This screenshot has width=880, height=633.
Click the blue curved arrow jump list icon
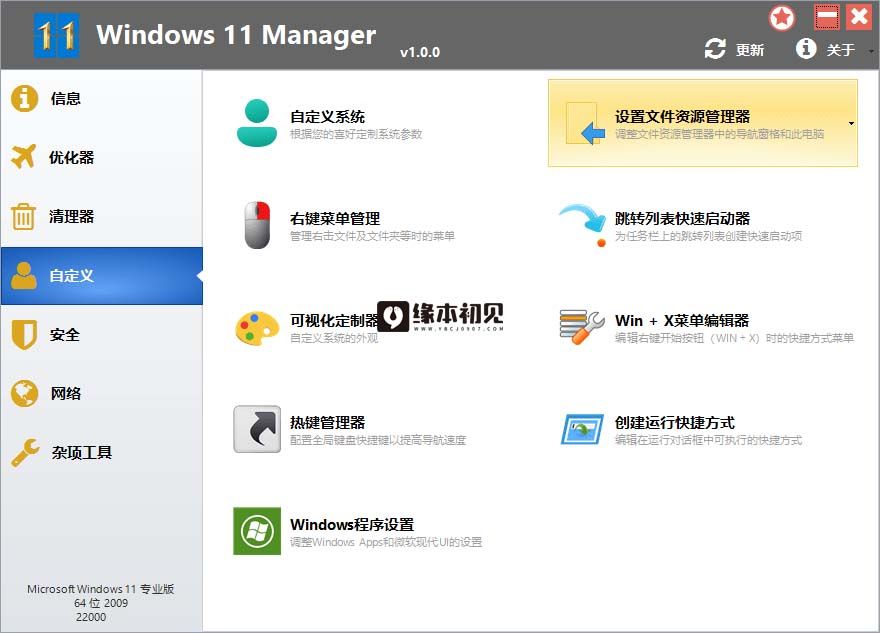583,225
